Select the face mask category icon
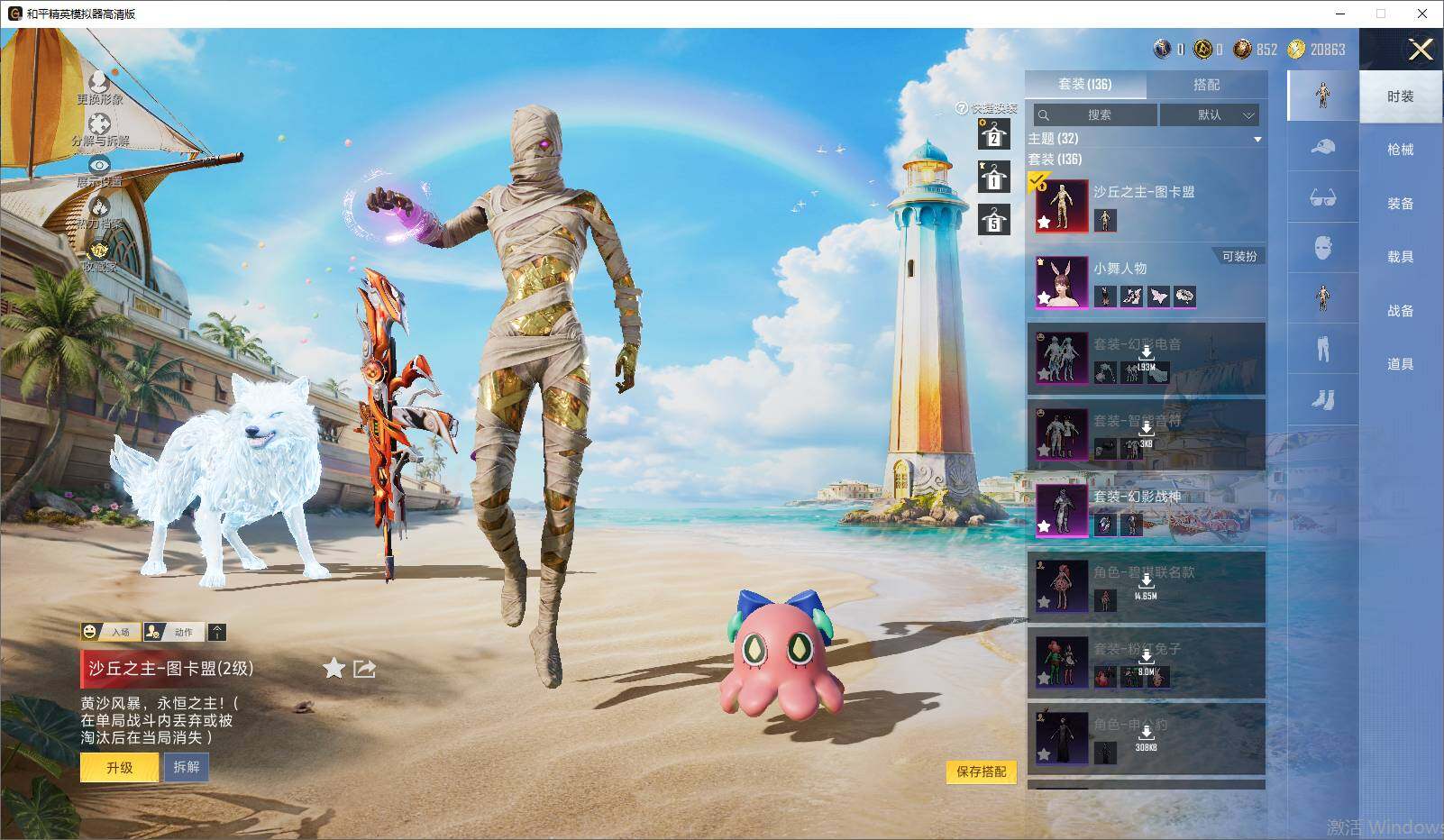Image resolution: width=1444 pixels, height=840 pixels. 1322,248
